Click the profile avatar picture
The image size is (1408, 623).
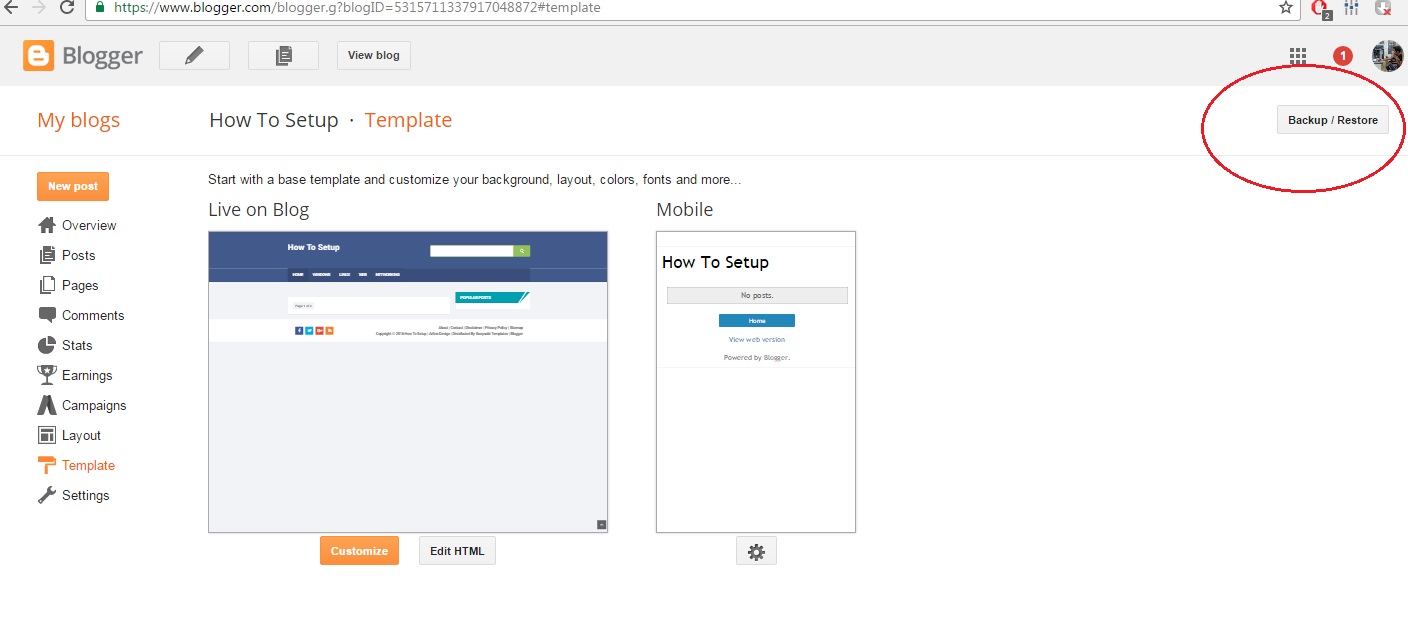[1385, 55]
